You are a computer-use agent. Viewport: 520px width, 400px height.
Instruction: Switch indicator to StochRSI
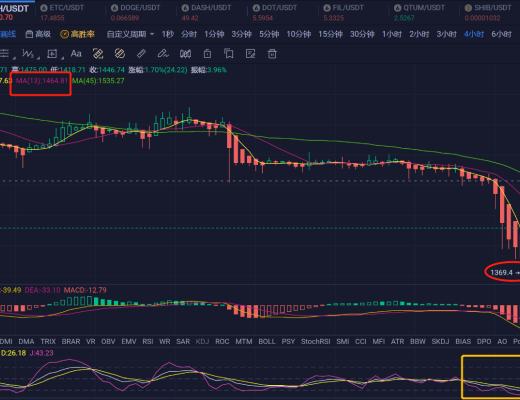315,342
